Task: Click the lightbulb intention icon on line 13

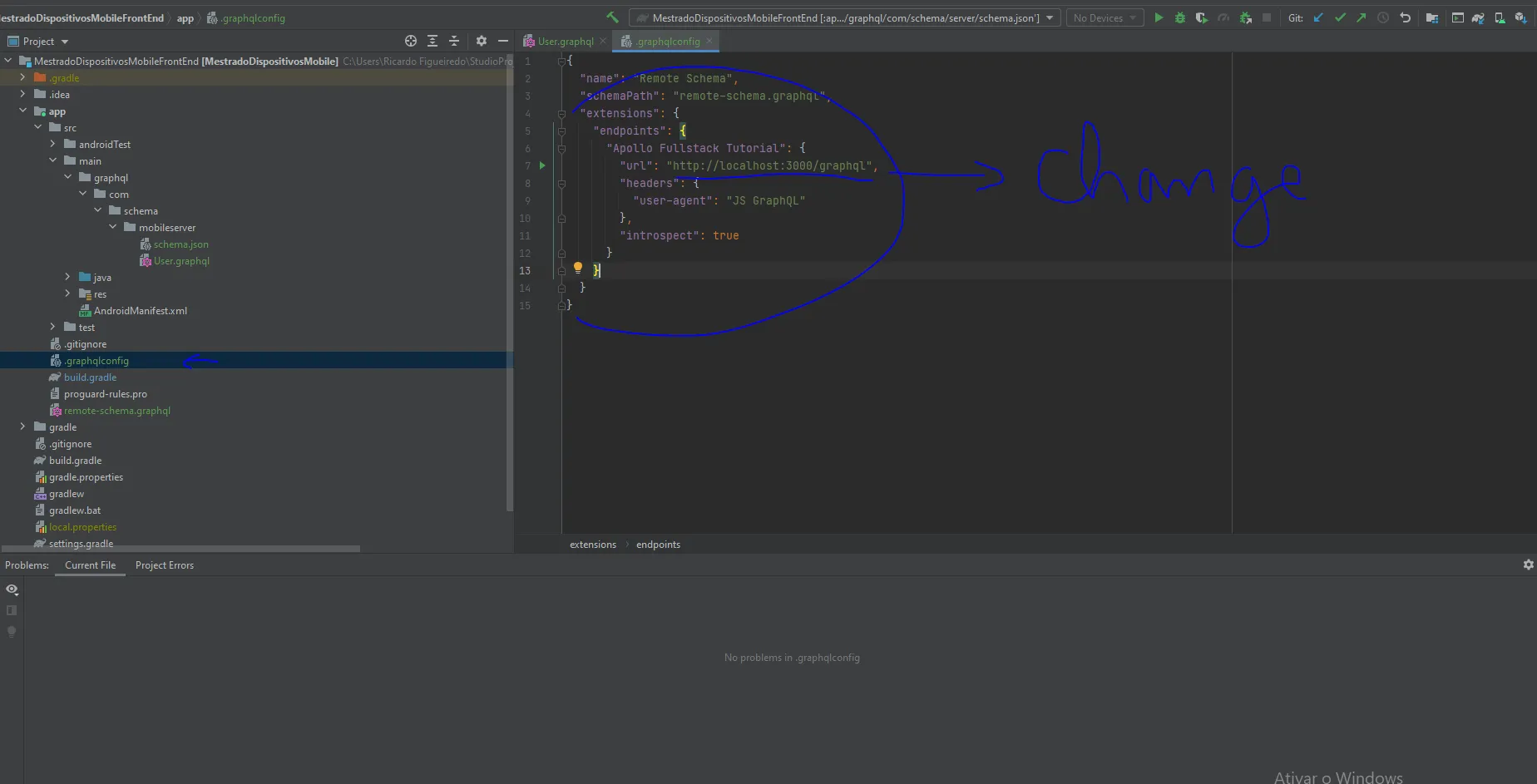Action: 578,268
